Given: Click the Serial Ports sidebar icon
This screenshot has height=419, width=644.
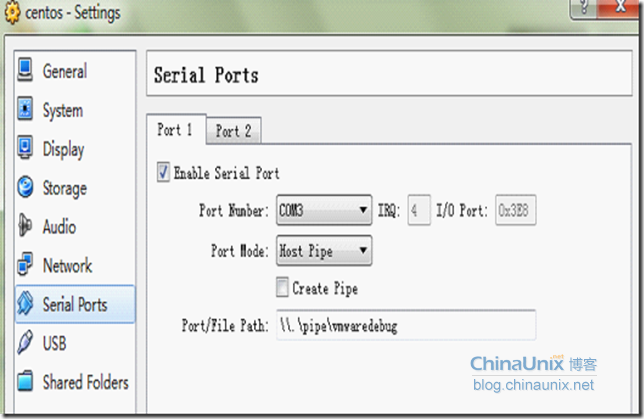Looking at the screenshot, I should pyautogui.click(x=25, y=304).
